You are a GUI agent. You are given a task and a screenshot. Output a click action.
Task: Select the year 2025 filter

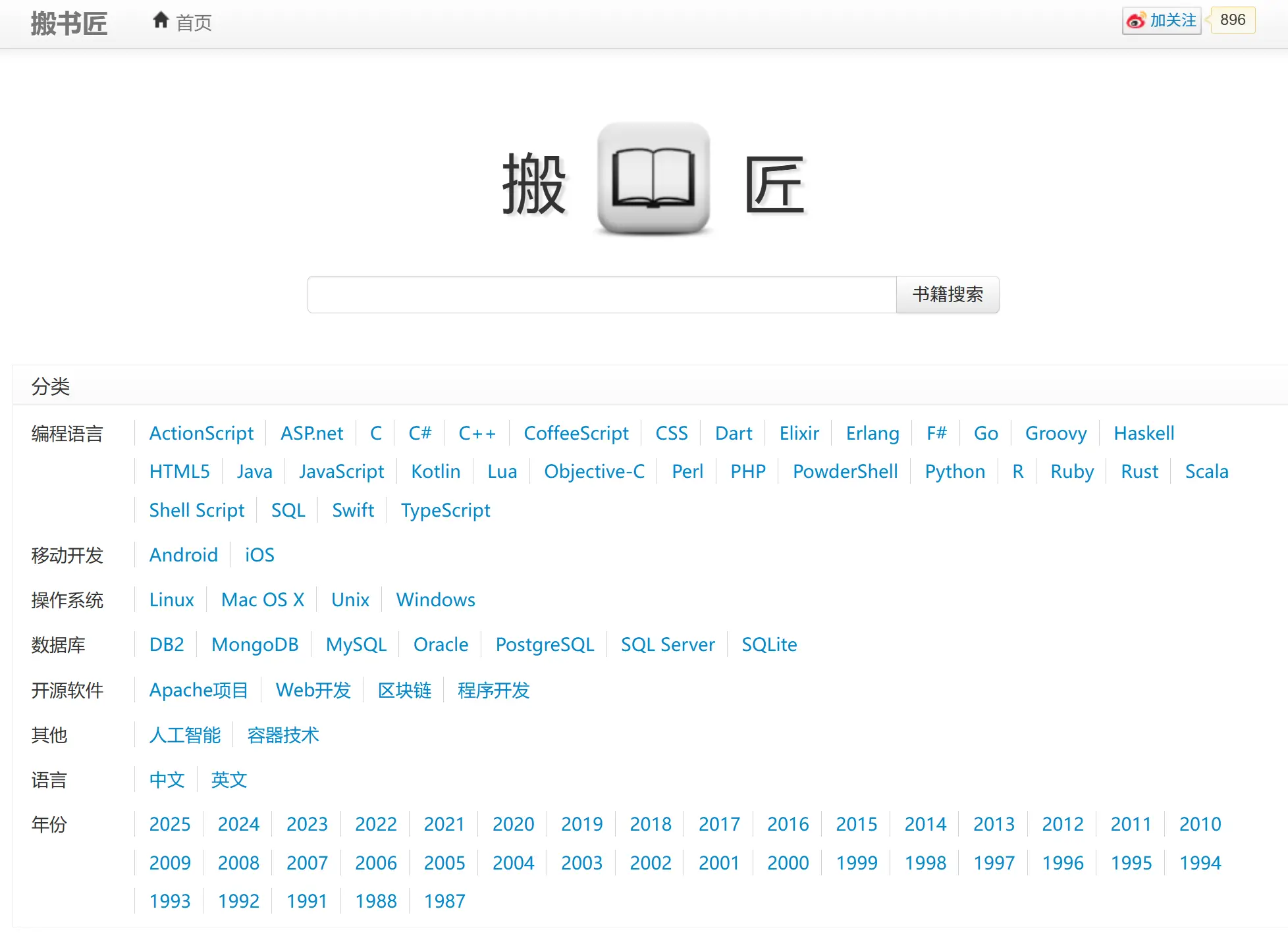click(169, 824)
